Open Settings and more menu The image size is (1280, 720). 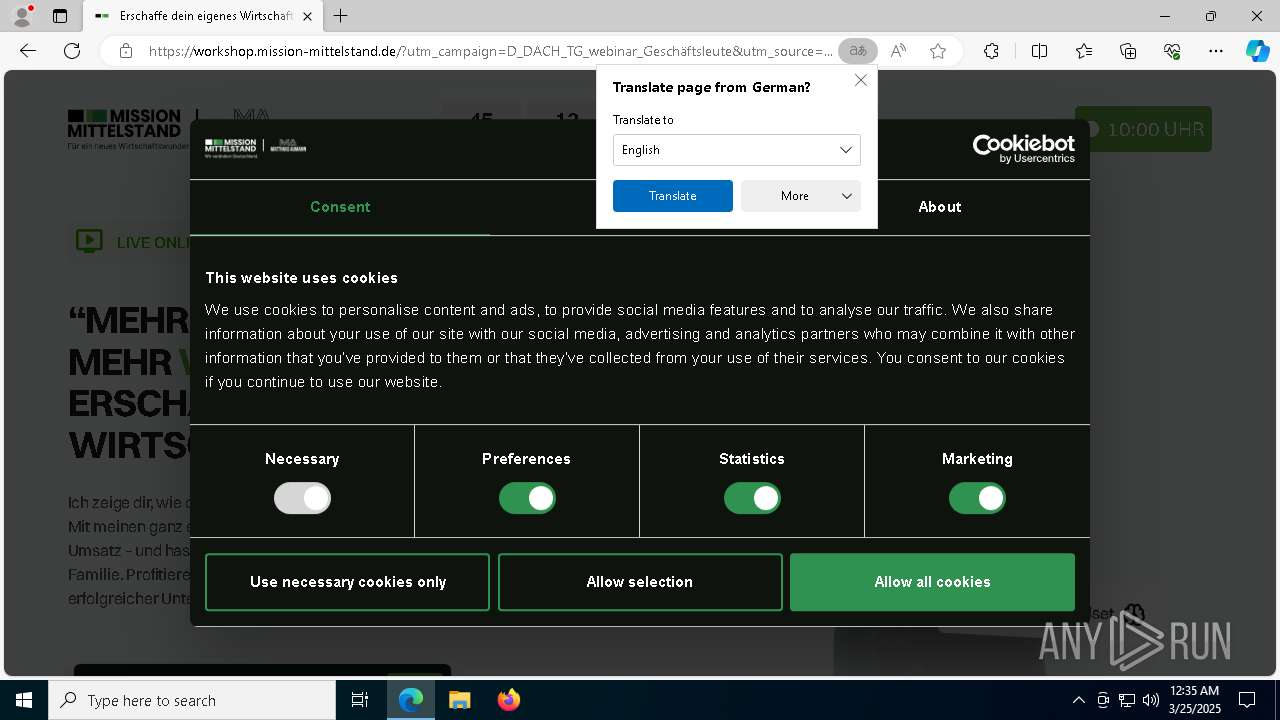tap(1216, 51)
